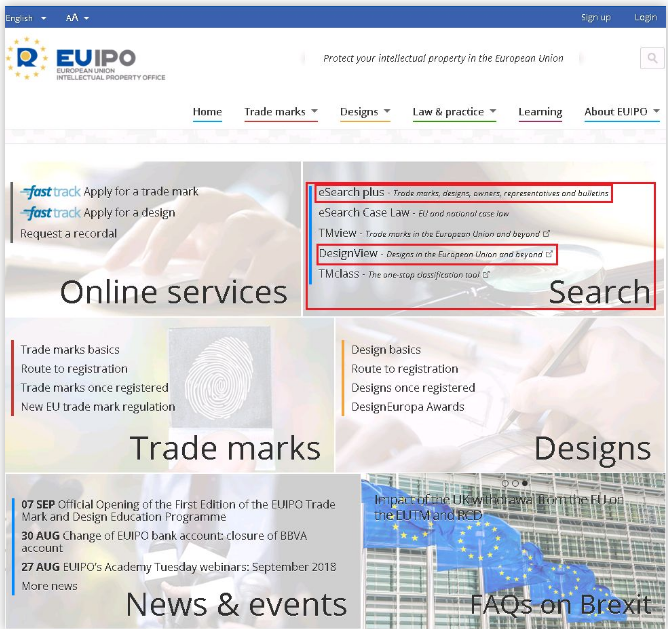Click the Online services heading
The height and width of the screenshot is (629, 668).
click(173, 292)
